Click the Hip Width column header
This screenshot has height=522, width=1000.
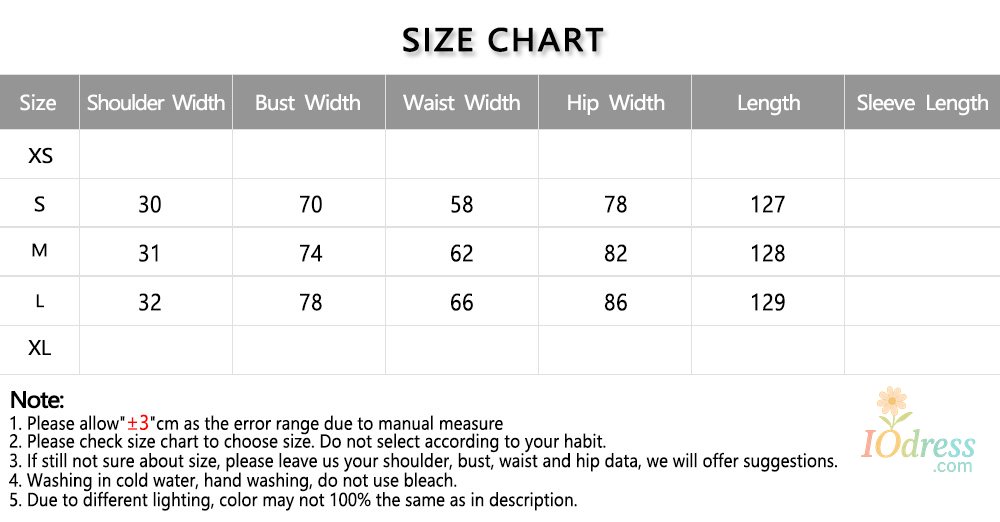click(615, 103)
